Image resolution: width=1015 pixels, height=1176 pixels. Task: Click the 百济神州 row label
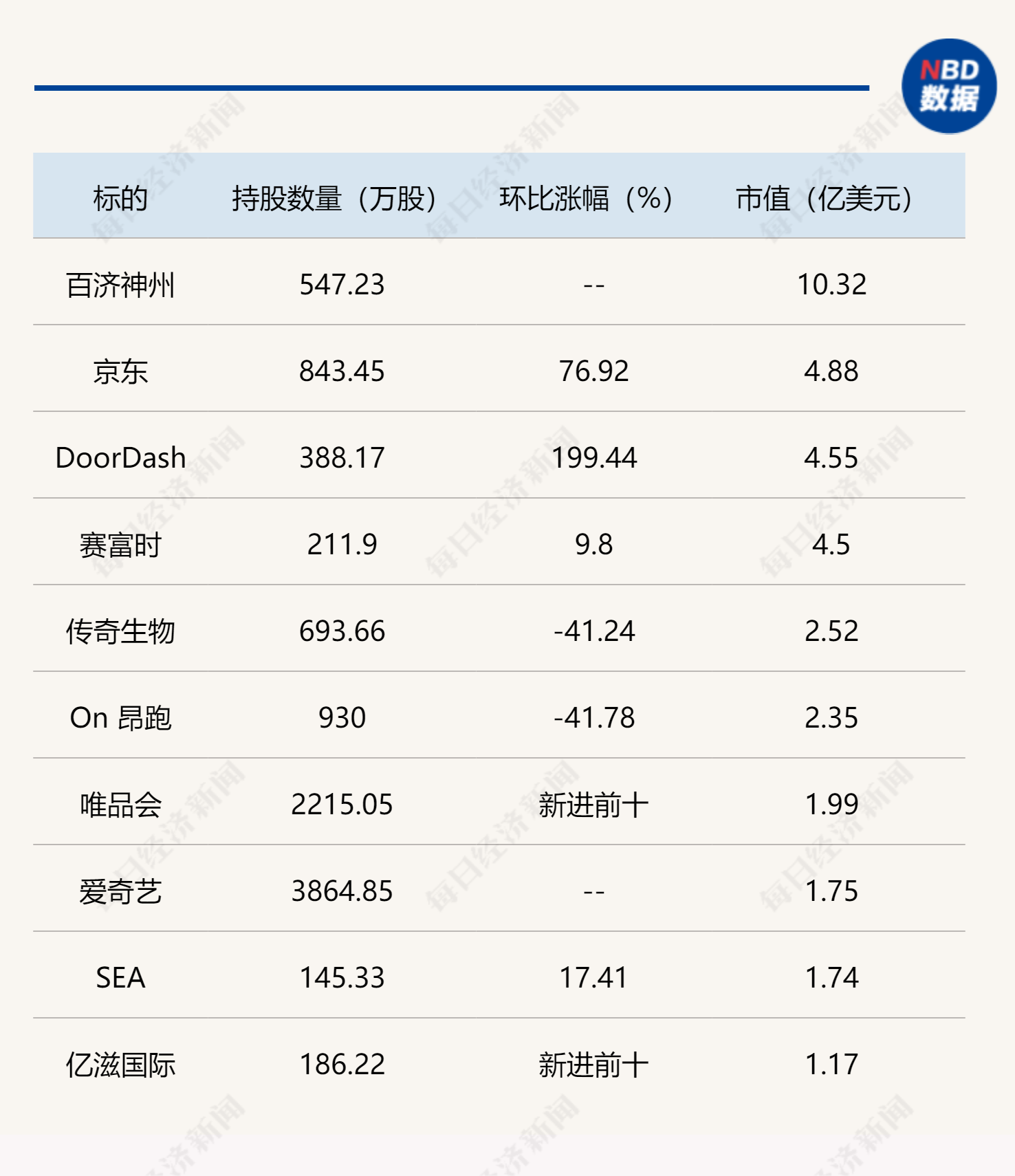(x=120, y=285)
